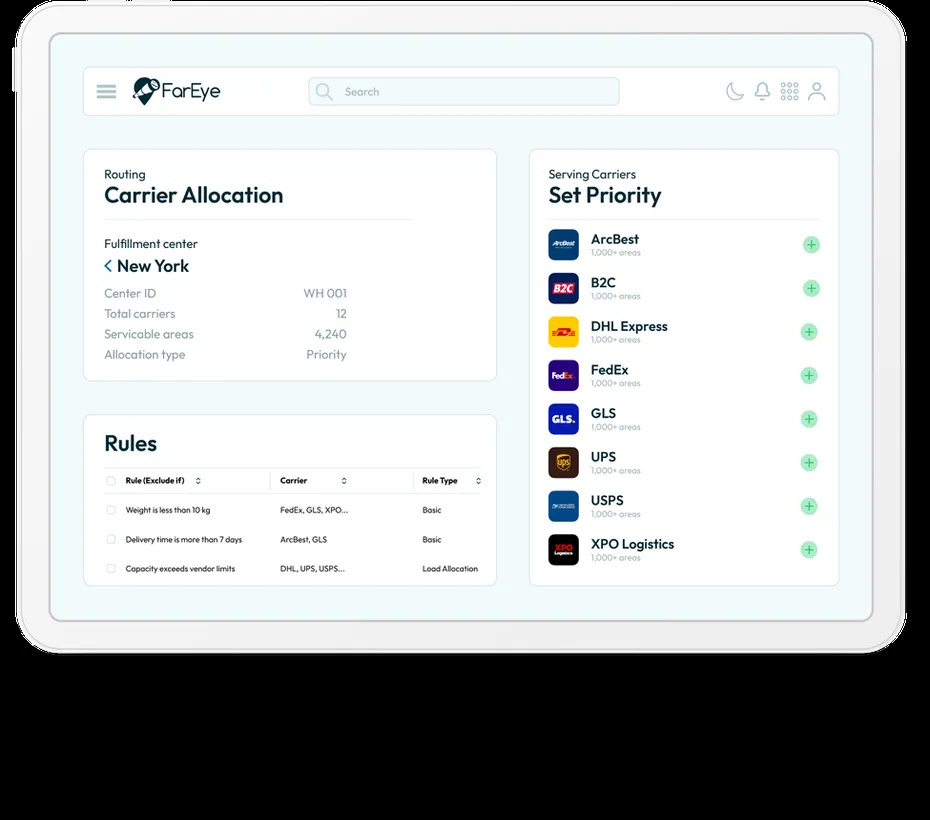Click the FedEx carrier name
The height and width of the screenshot is (820, 930).
click(x=609, y=370)
